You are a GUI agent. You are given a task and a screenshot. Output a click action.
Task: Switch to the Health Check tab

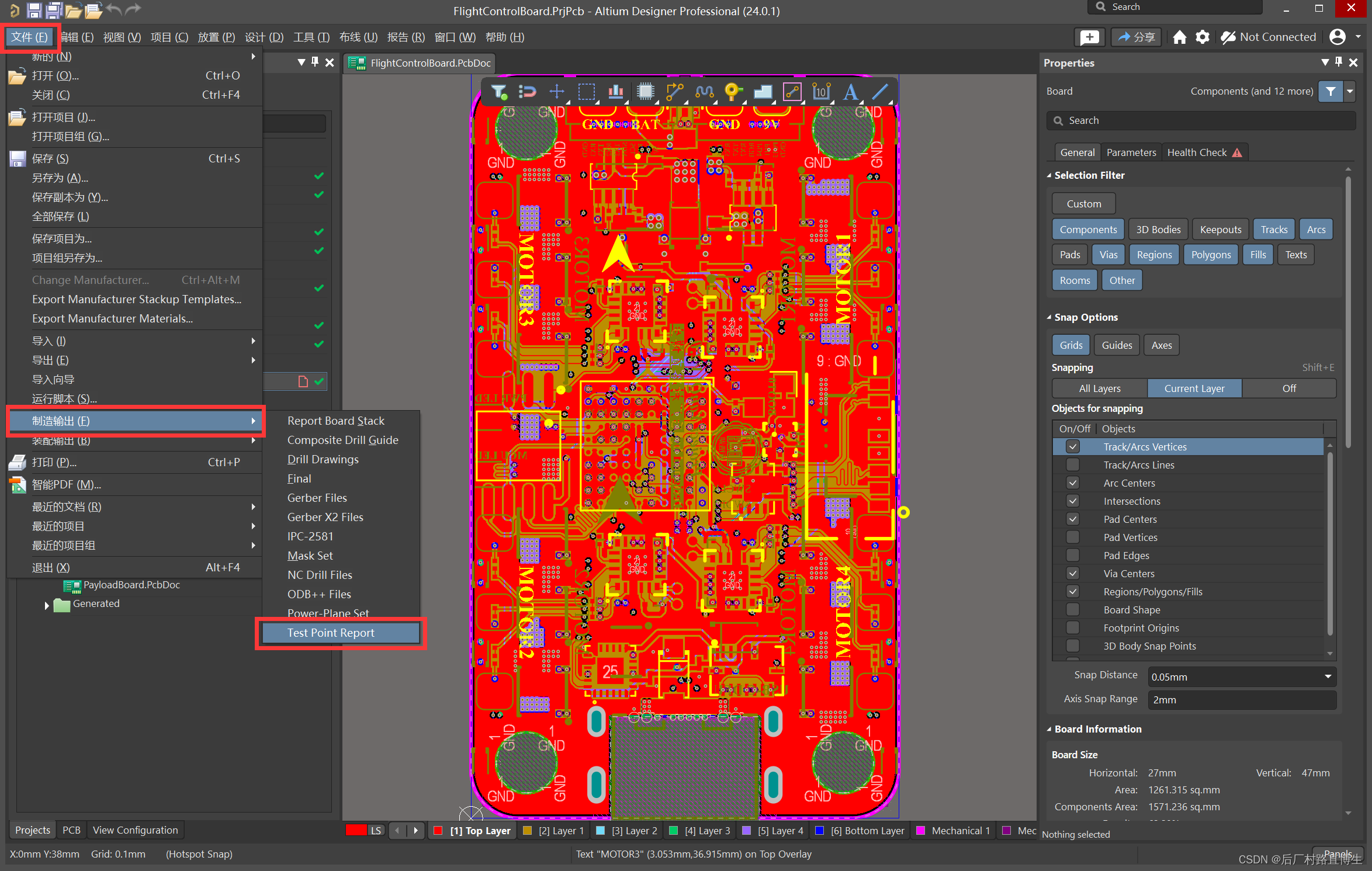1204,152
